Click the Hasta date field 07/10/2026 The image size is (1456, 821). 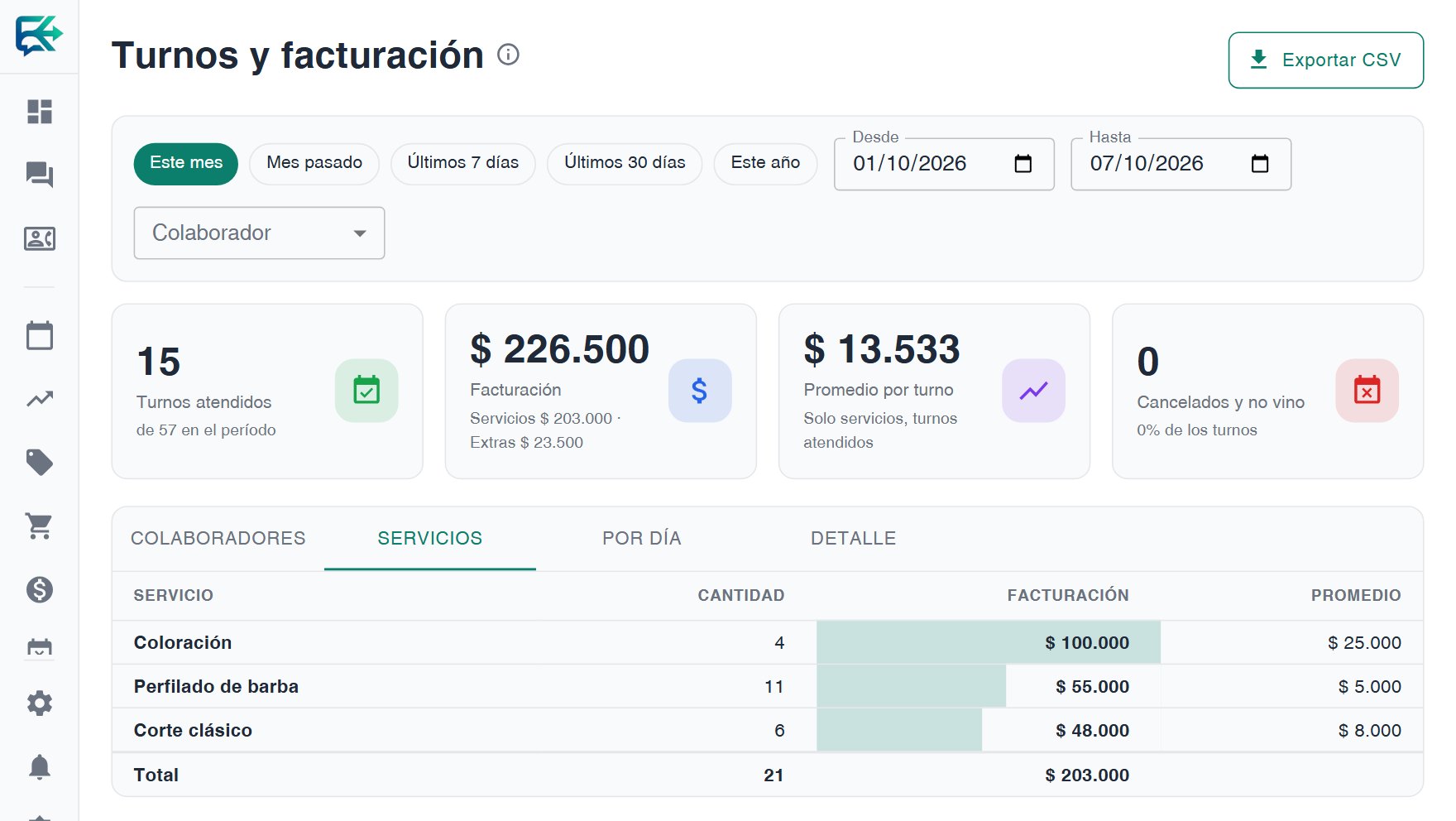coord(1181,164)
